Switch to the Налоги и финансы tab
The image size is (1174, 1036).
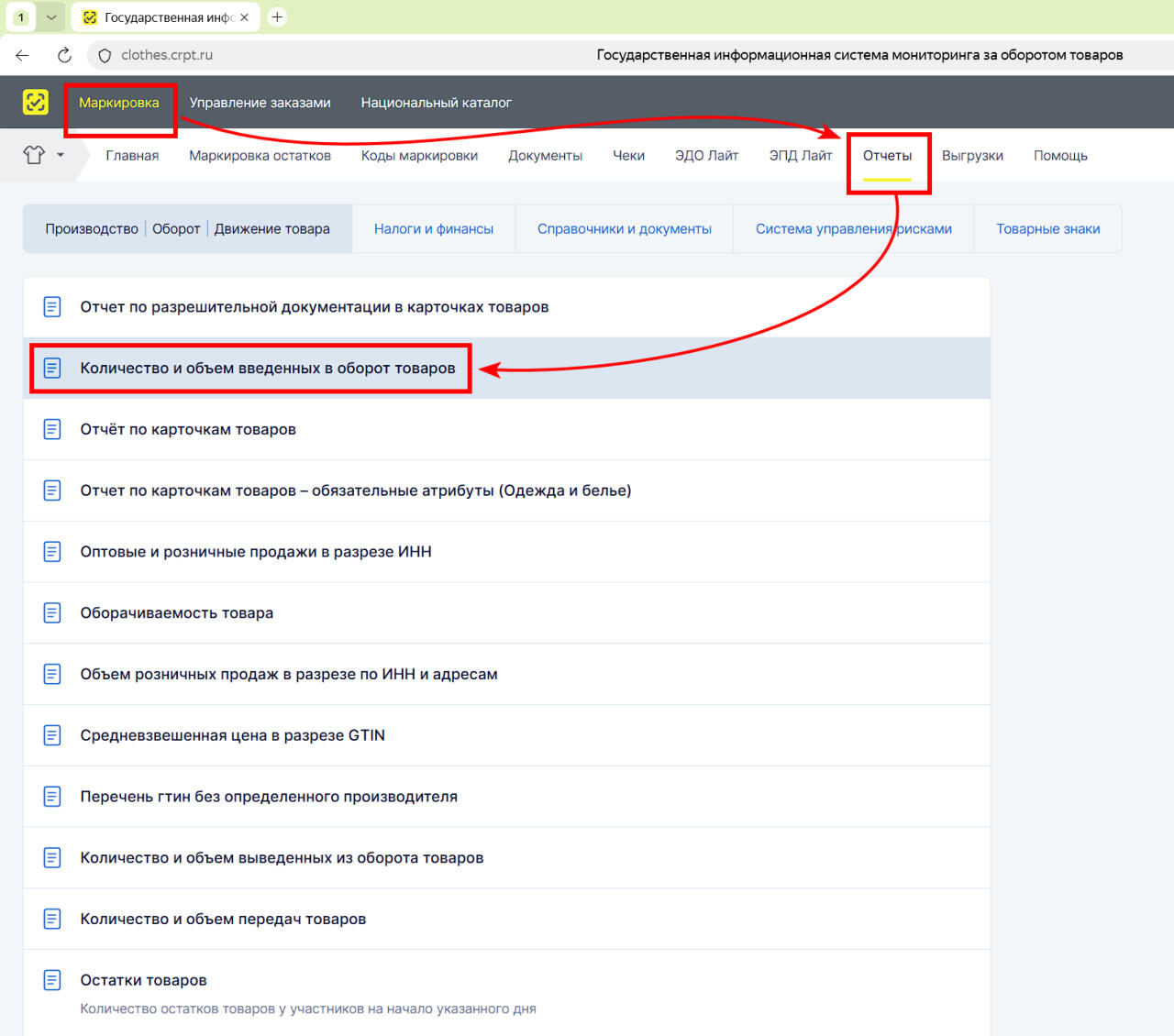click(x=434, y=229)
